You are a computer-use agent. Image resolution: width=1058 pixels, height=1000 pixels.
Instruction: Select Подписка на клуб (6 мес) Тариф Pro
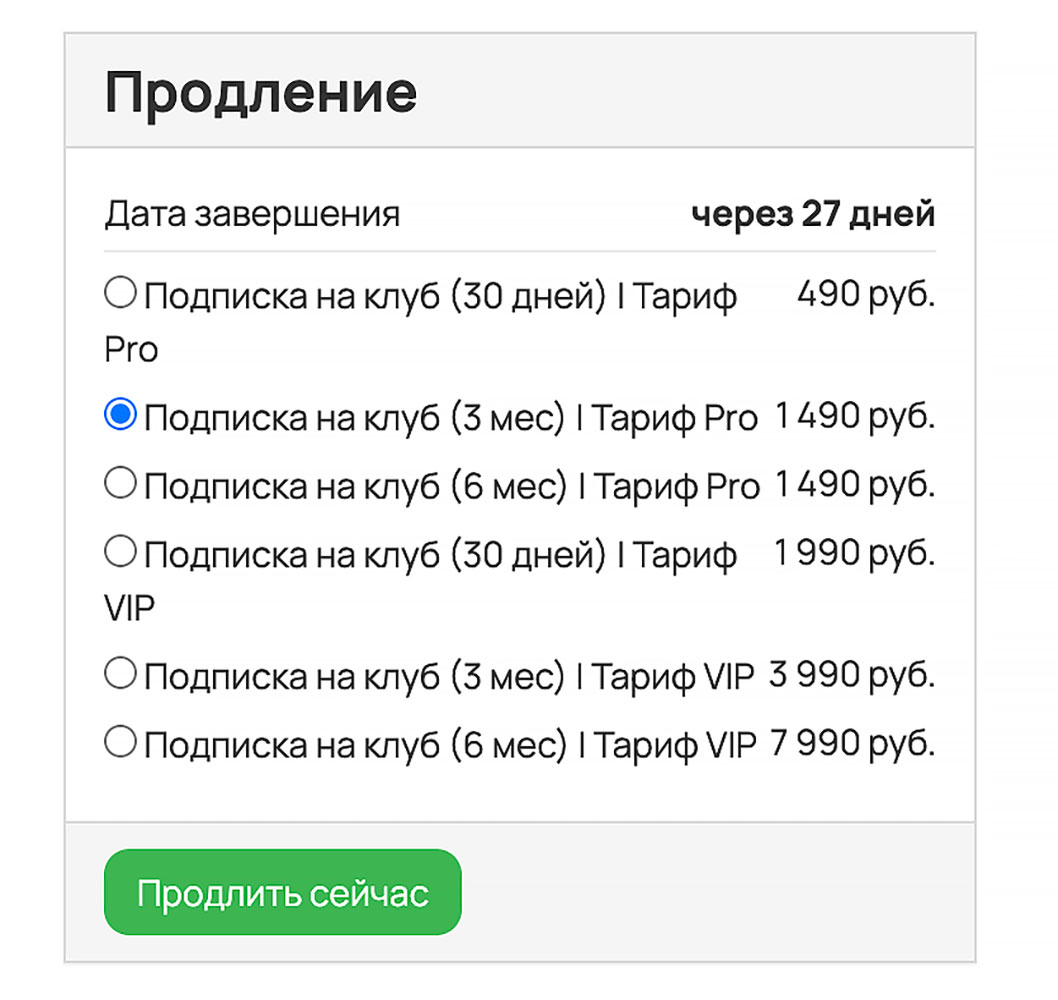point(119,484)
